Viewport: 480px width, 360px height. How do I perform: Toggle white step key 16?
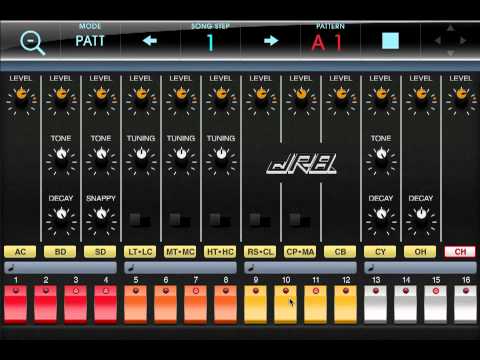pos(465,304)
